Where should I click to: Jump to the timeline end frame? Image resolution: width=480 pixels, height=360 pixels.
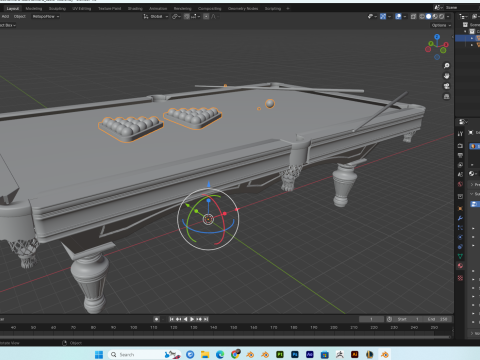pos(206,319)
